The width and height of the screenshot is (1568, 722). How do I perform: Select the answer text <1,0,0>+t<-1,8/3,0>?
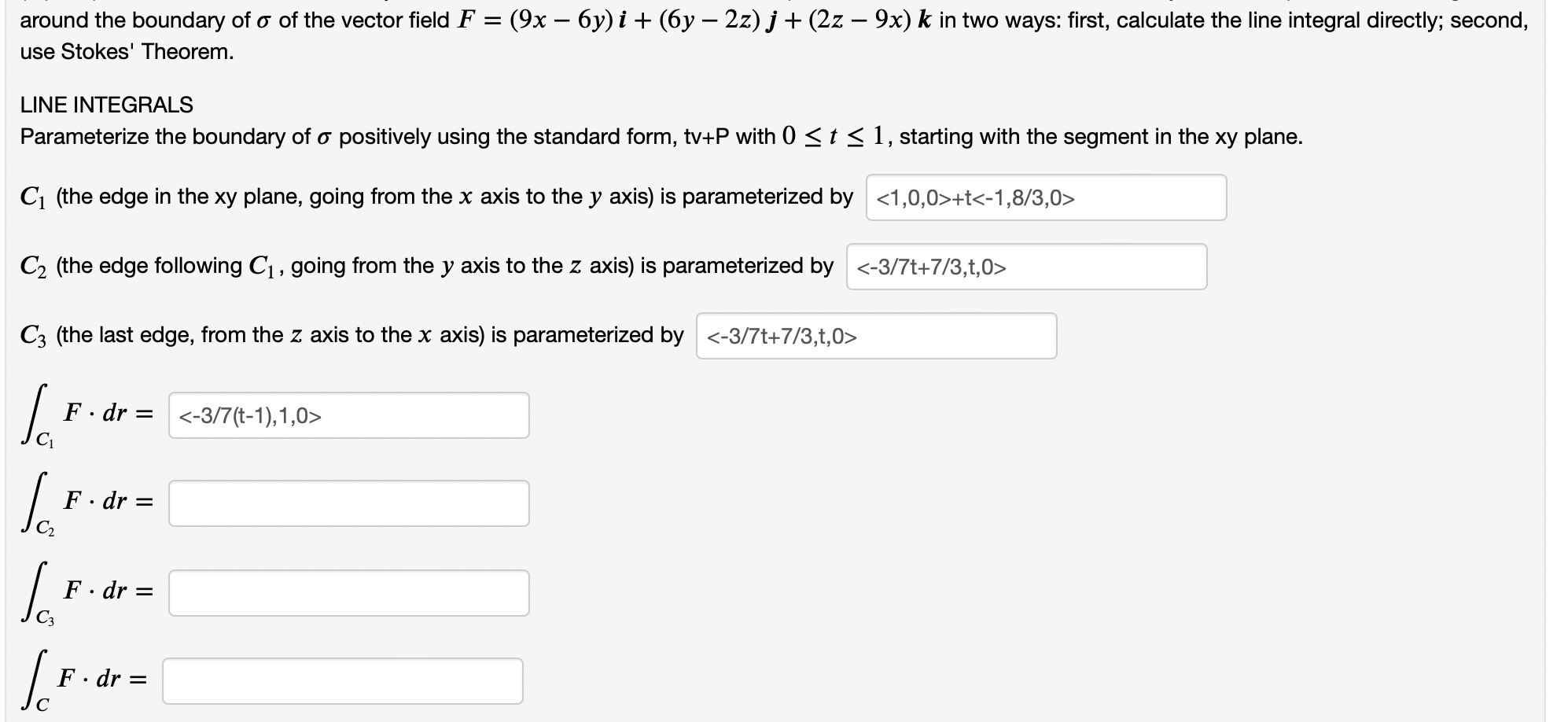[x=975, y=197]
